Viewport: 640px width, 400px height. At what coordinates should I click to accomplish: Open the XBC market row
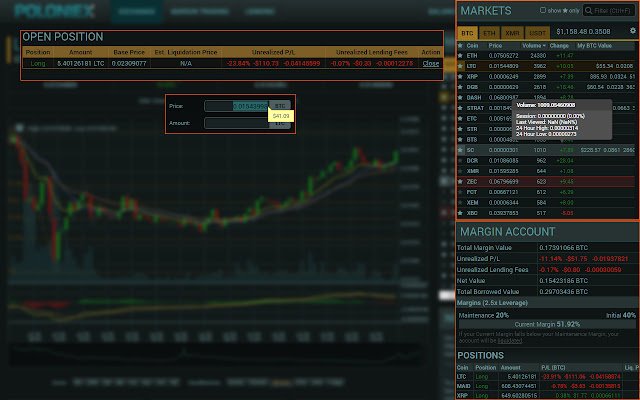click(x=548, y=213)
